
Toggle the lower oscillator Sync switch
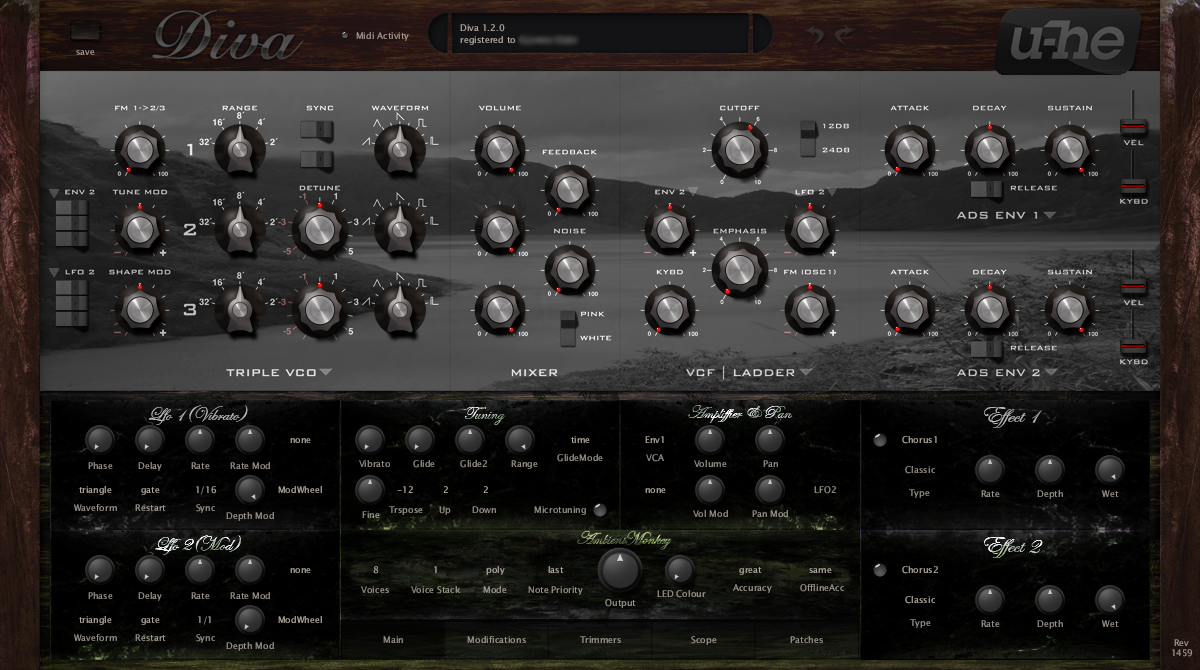coord(316,160)
